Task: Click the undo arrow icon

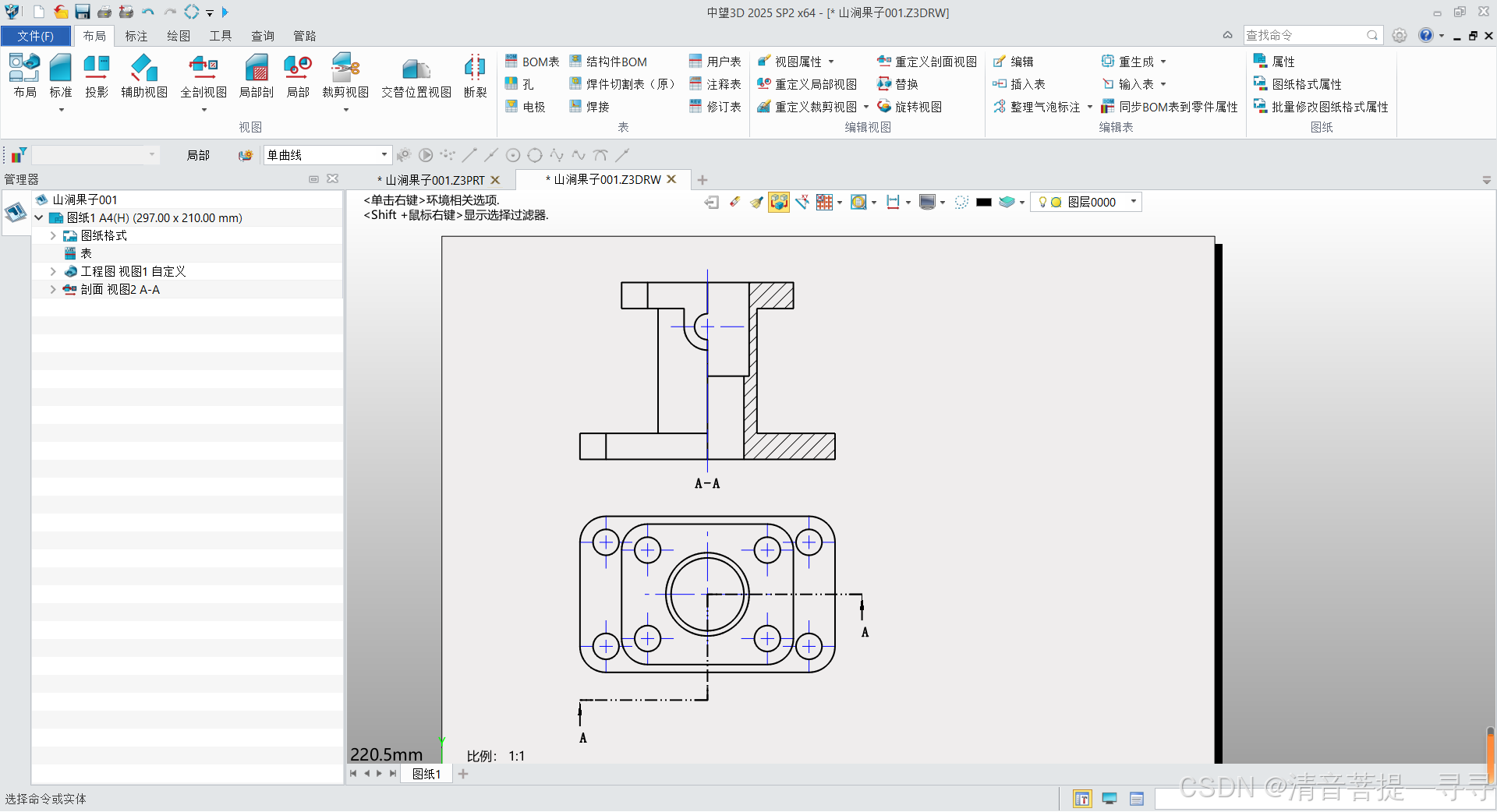Action: pyautogui.click(x=148, y=12)
